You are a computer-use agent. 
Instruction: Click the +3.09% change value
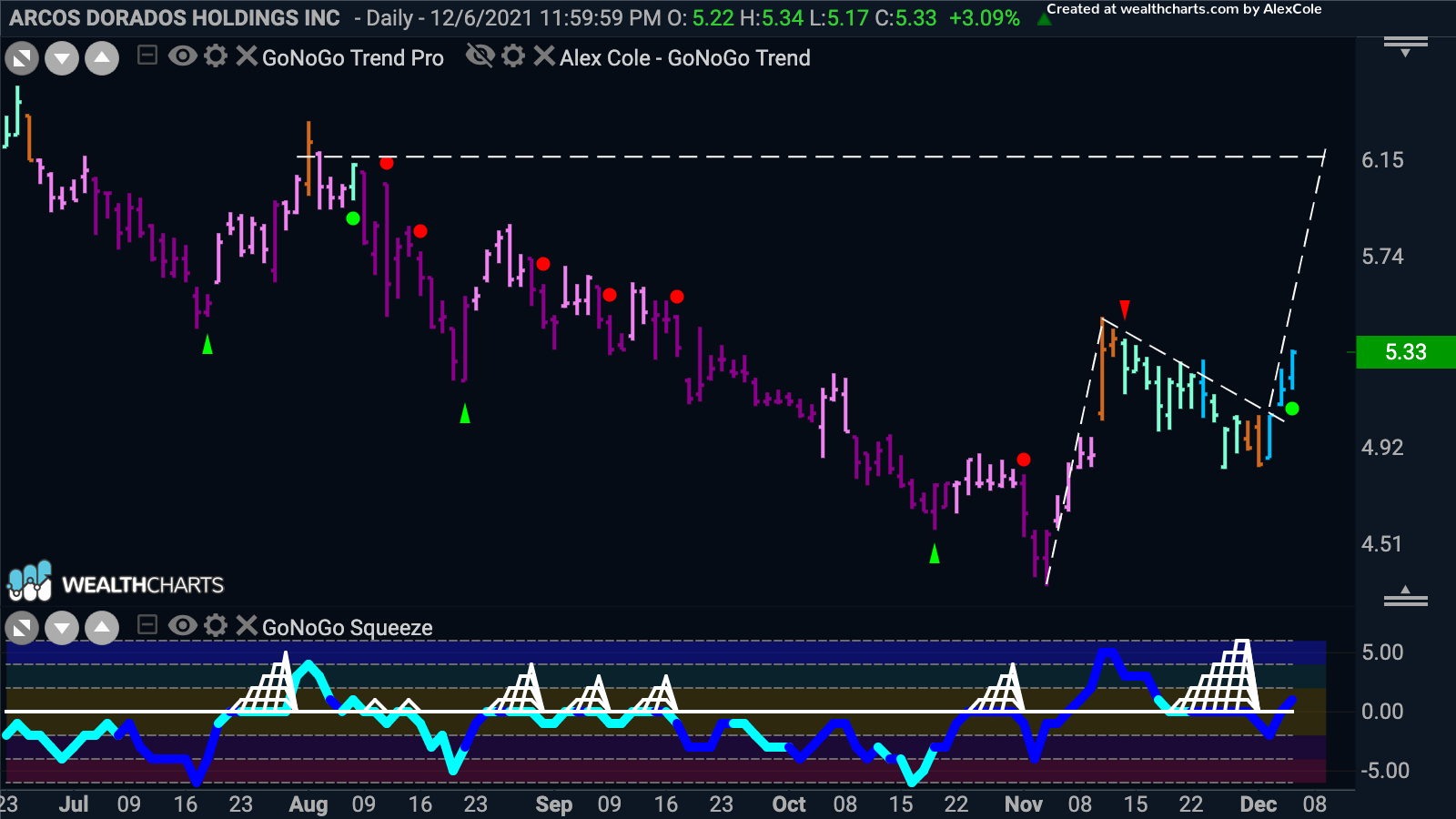coord(984,18)
